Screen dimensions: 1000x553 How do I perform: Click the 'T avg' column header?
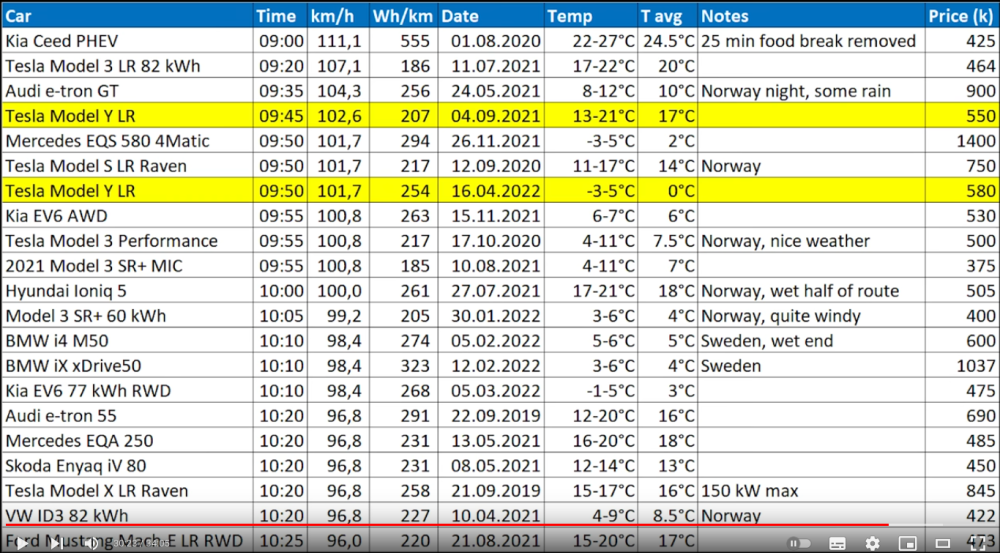click(x=668, y=15)
